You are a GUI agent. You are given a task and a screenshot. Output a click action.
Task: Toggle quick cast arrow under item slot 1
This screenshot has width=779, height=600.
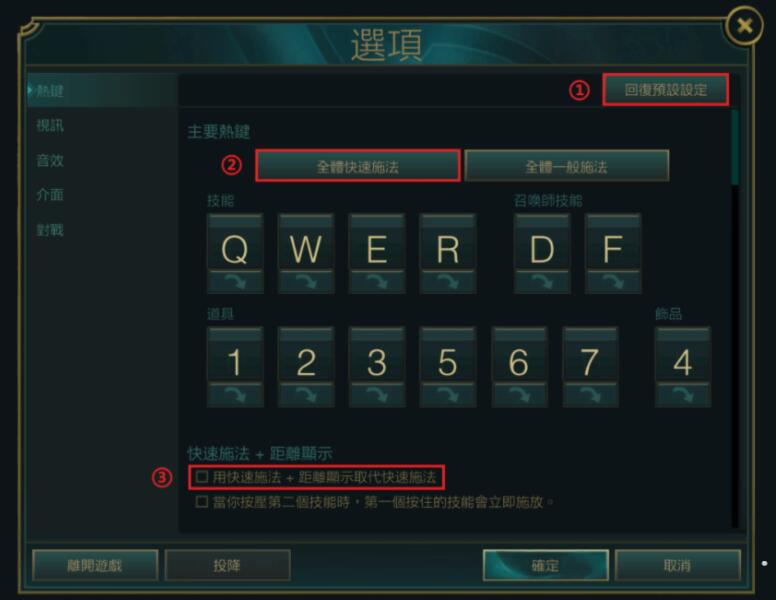[x=235, y=395]
